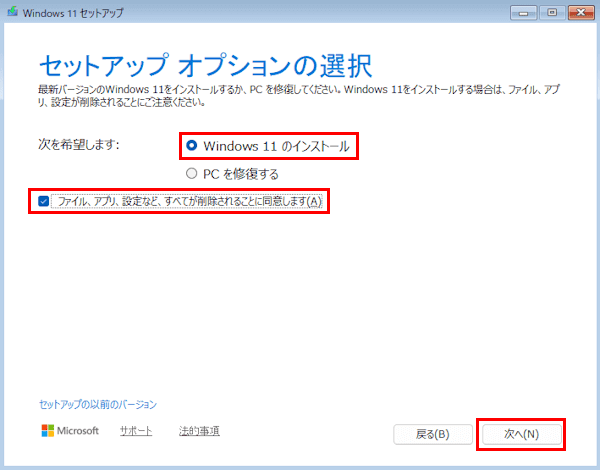
Task: Select the Windows 11 のインストール radio button
Action: (x=191, y=146)
